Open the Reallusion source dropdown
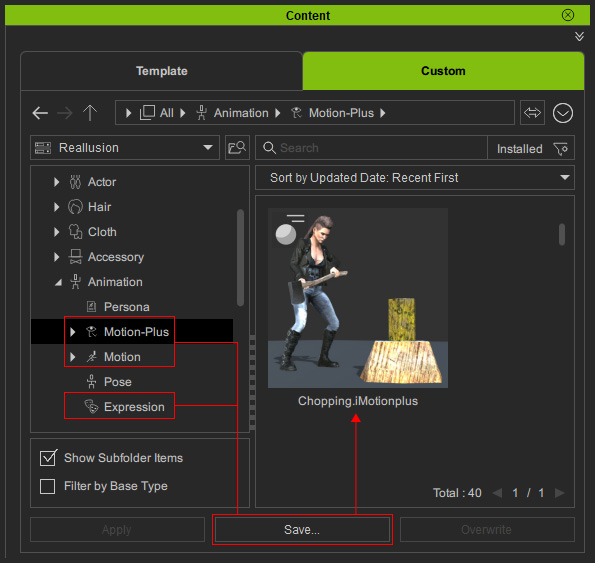This screenshot has height=563, width=595. point(125,148)
